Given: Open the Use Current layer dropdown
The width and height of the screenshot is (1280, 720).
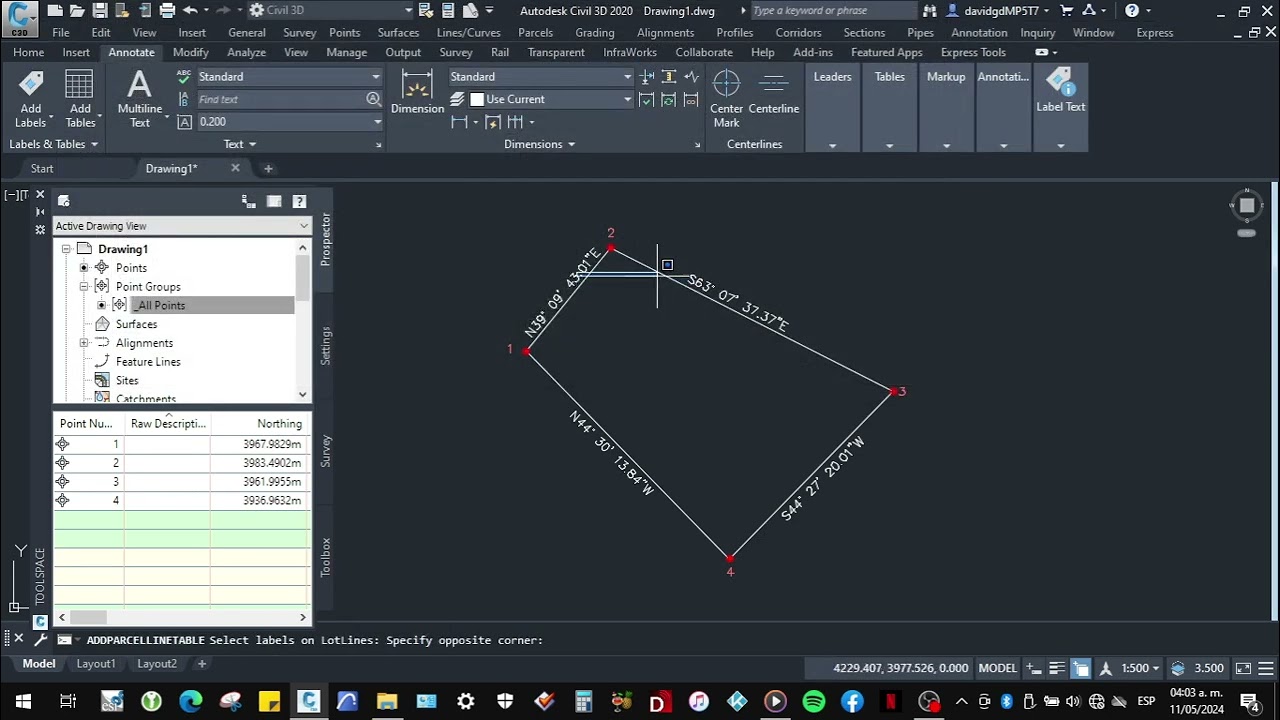Looking at the screenshot, I should [x=551, y=99].
